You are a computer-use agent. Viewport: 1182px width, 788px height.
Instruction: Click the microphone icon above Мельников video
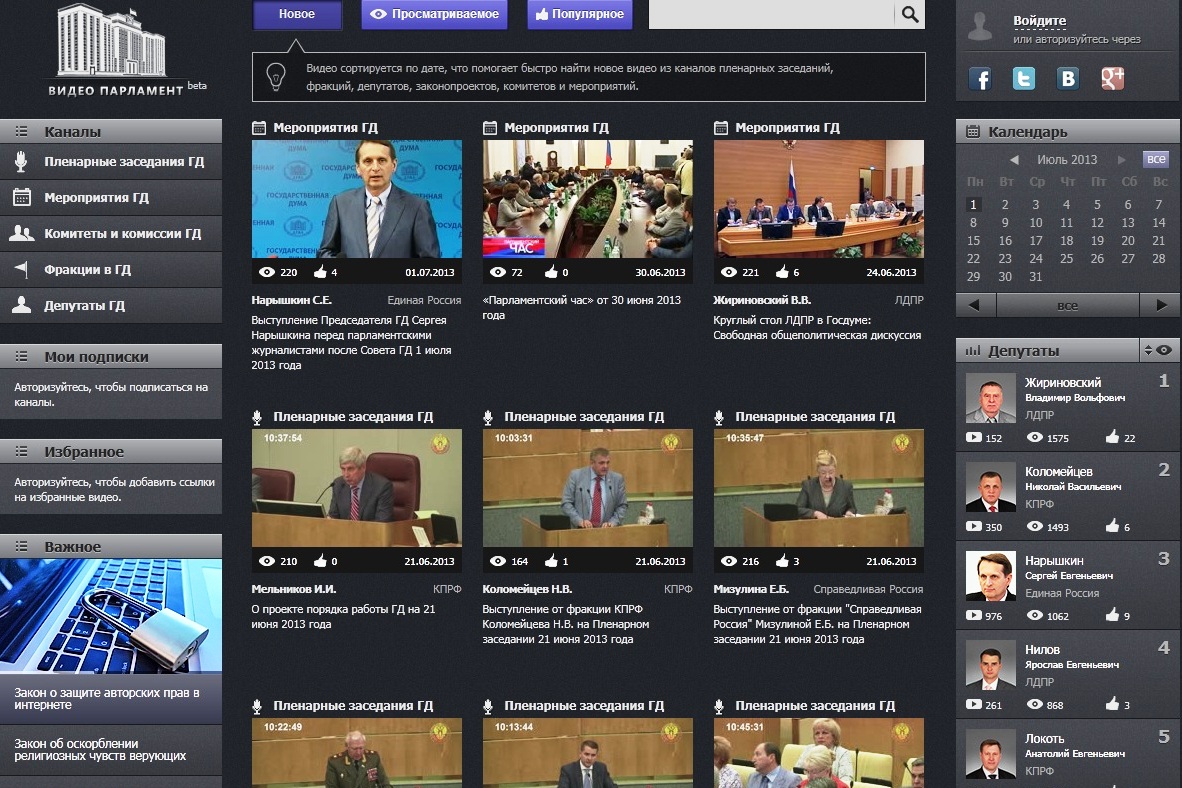[x=257, y=417]
